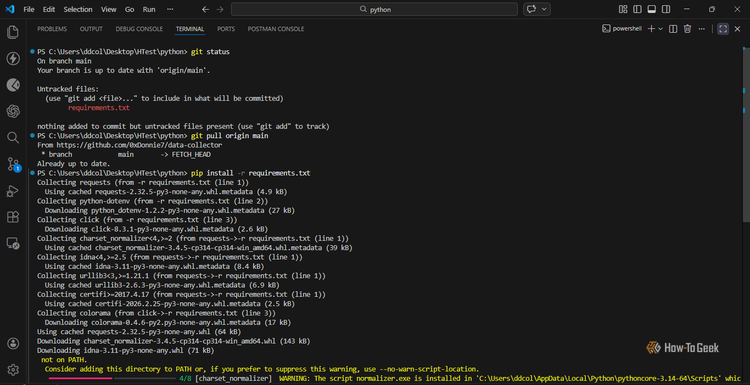Switch to the DEBUG CONSOLE tab

pos(139,29)
